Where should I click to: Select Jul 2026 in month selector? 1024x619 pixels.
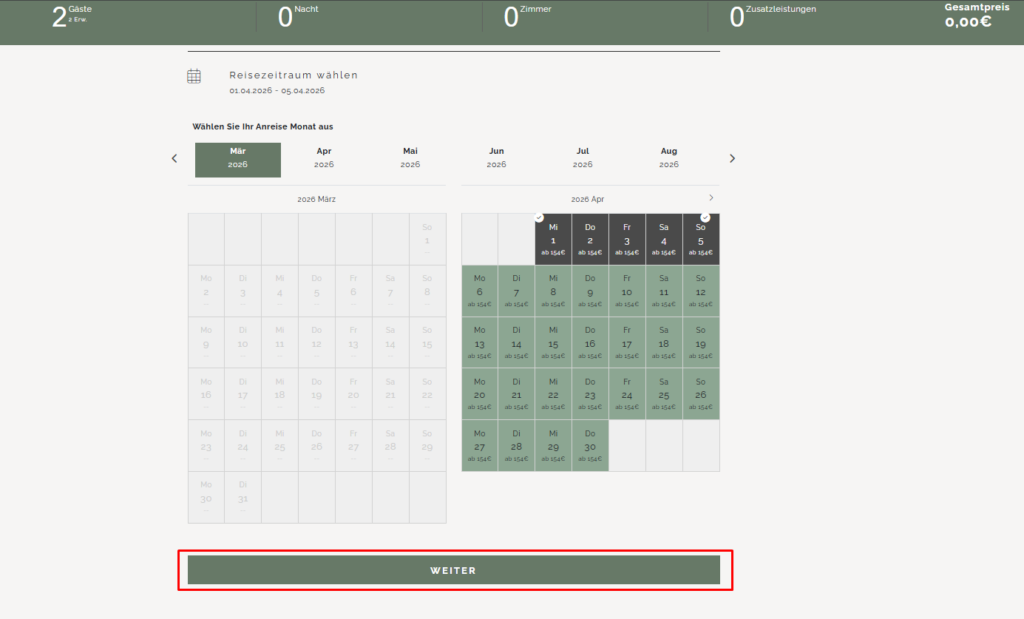tap(583, 158)
